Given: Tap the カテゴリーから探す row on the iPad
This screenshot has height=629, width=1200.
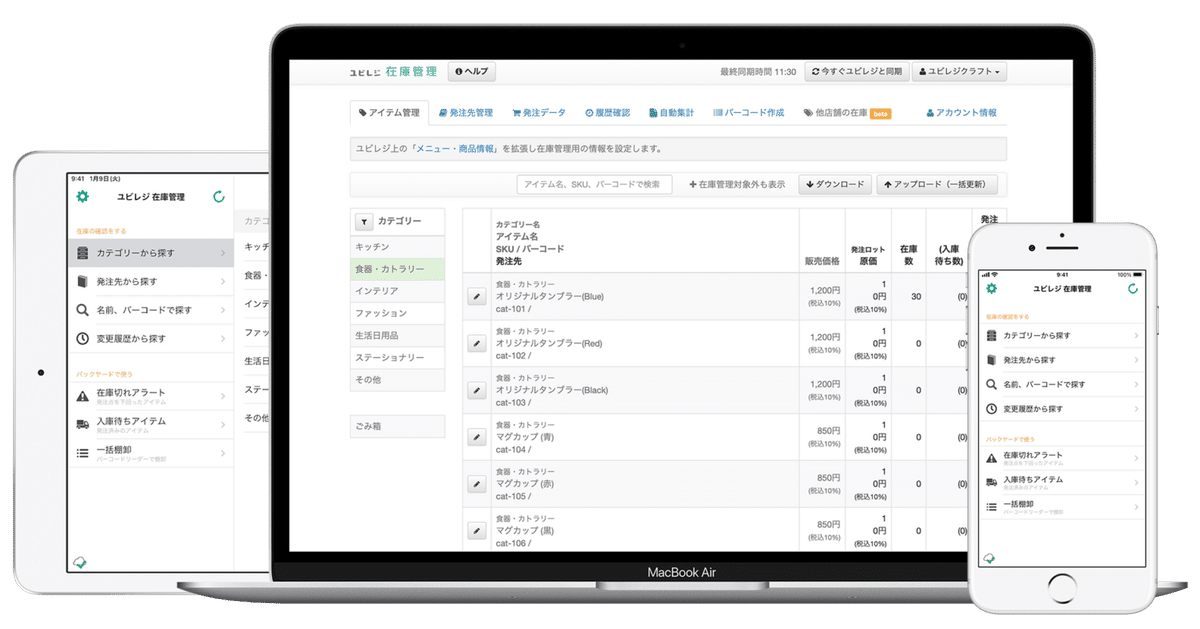Looking at the screenshot, I should pos(151,253).
